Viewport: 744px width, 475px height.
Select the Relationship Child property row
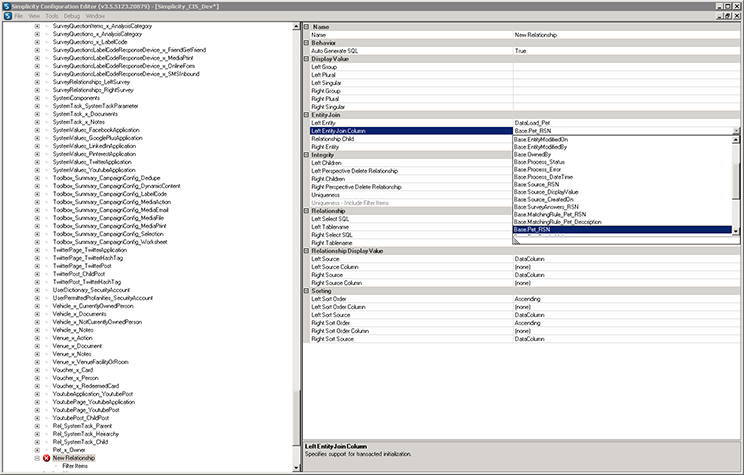pyautogui.click(x=411, y=139)
